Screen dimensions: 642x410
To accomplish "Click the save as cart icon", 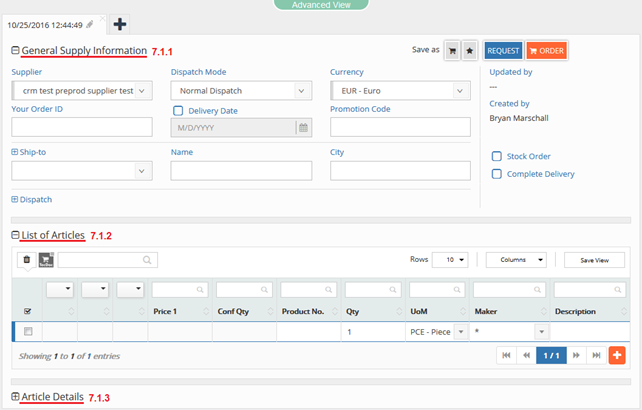I will tap(451, 50).
